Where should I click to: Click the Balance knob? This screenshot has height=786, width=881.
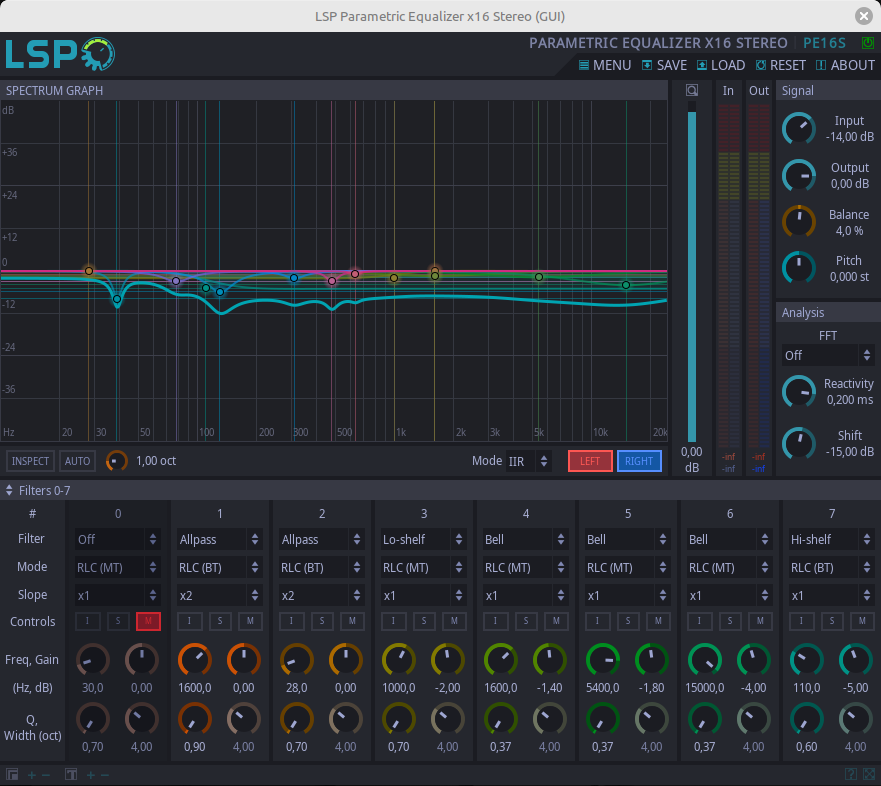pyautogui.click(x=798, y=222)
